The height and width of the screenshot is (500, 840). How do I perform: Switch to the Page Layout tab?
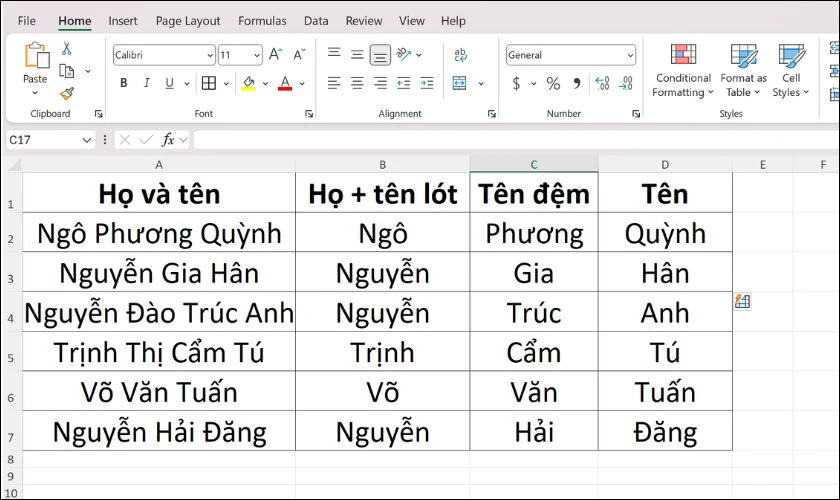(188, 21)
